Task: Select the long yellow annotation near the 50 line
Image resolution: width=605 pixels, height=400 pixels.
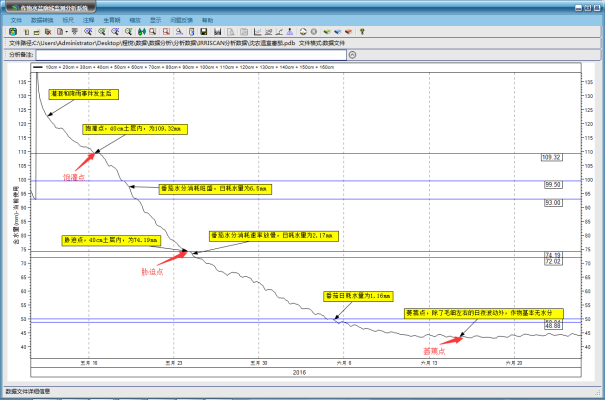Action: click(x=483, y=313)
